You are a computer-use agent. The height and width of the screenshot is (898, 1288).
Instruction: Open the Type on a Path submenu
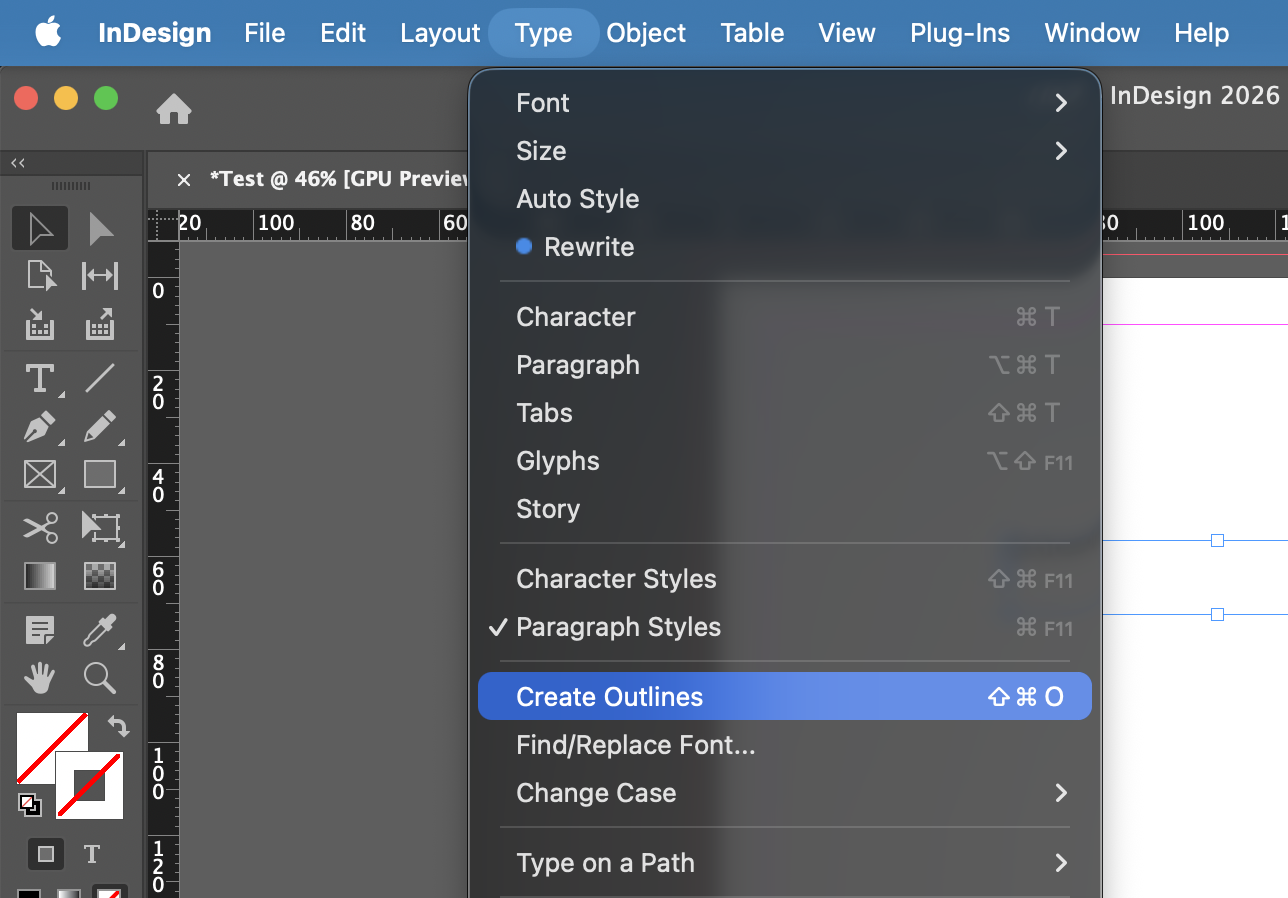coord(785,863)
